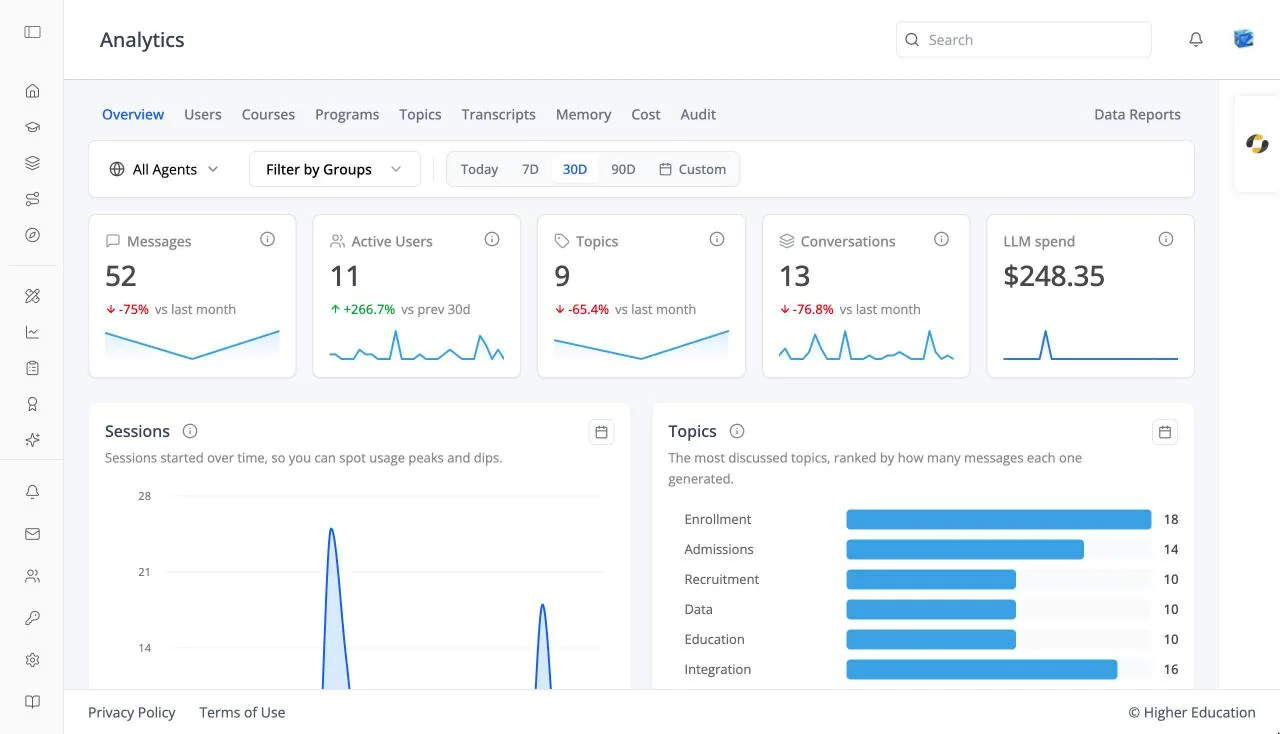This screenshot has height=734, width=1280.
Task: Open the Filter by Groups dropdown
Action: pyautogui.click(x=335, y=169)
